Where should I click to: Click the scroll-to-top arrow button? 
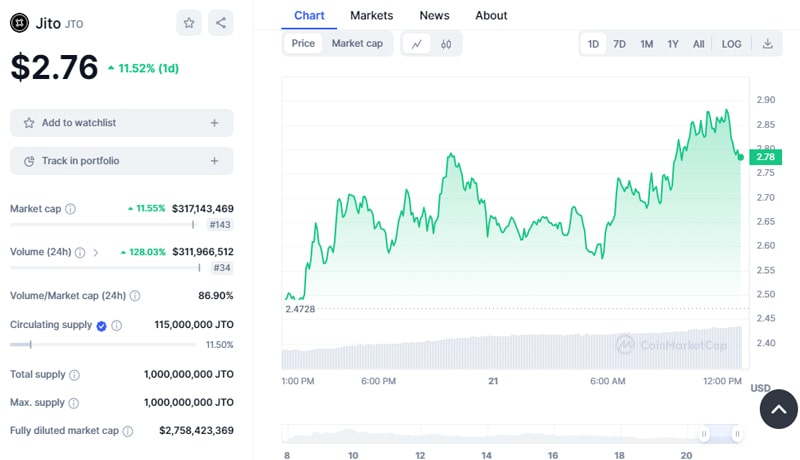[779, 409]
